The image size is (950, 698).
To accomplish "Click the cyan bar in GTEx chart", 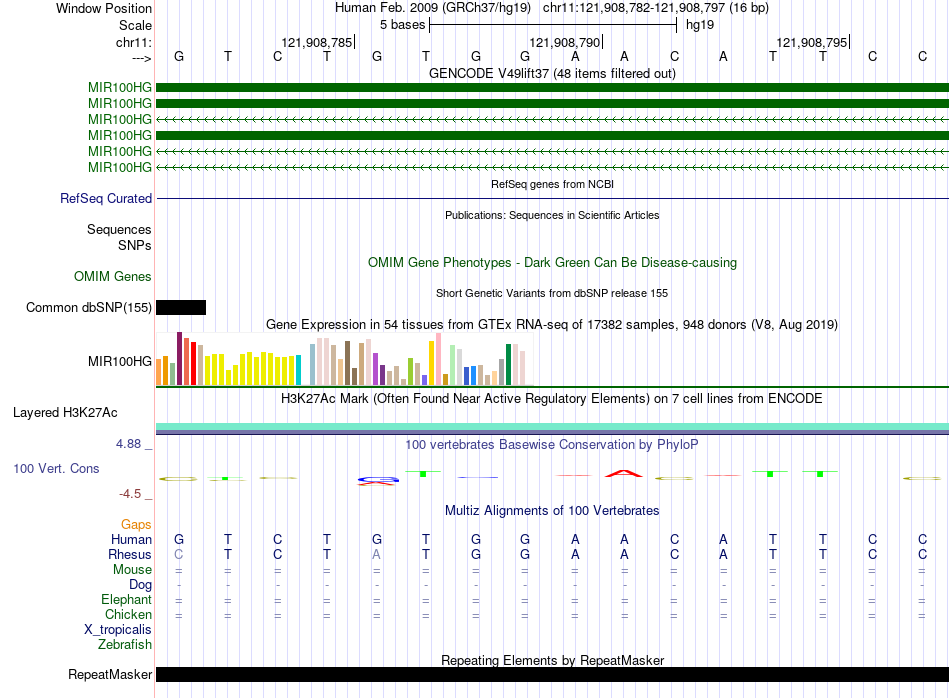I will tap(298, 370).
